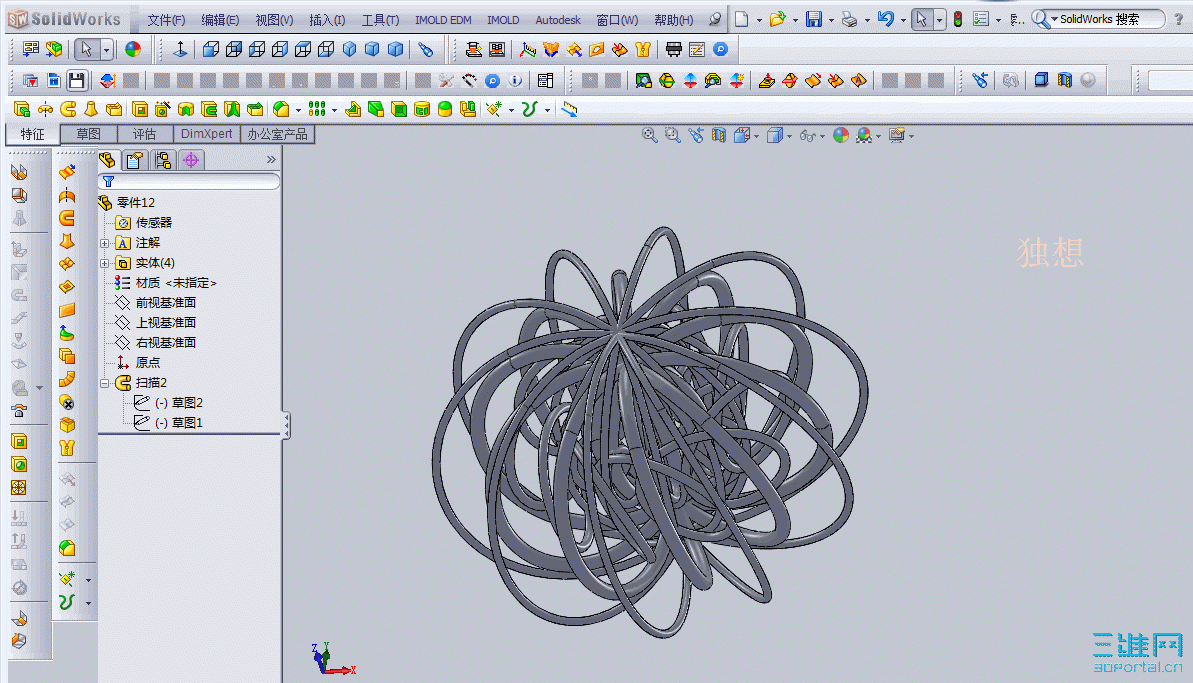The image size is (1193, 683).
Task: Click the Edit Appearance colored ball icon
Action: tap(840, 134)
